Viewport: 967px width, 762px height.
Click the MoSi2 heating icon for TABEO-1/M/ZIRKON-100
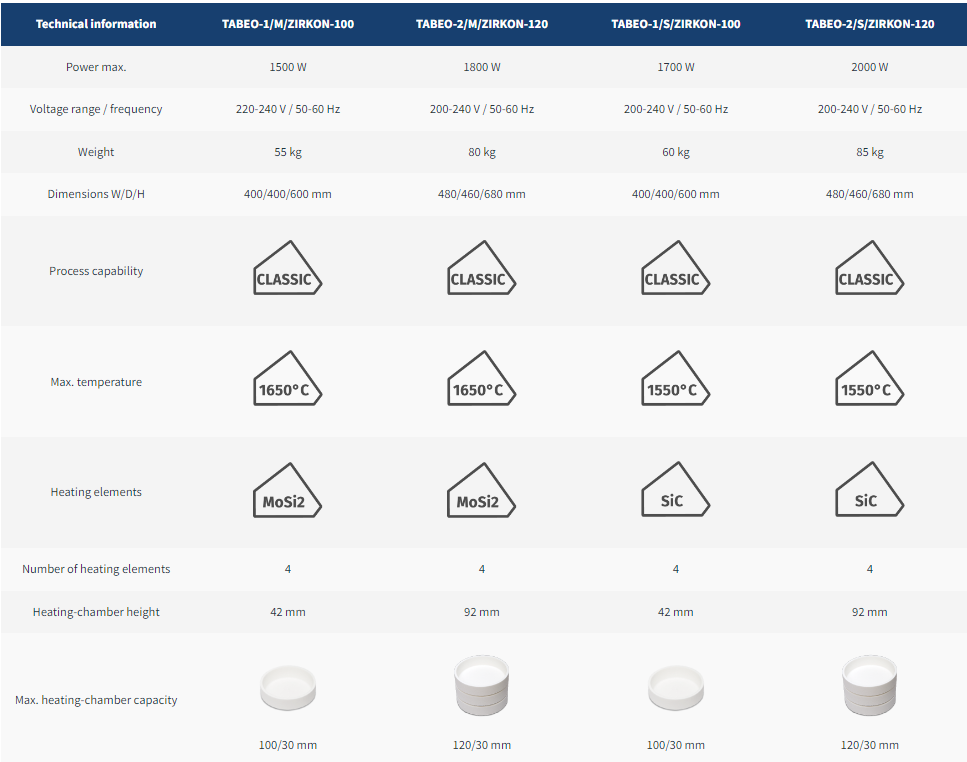click(x=287, y=490)
